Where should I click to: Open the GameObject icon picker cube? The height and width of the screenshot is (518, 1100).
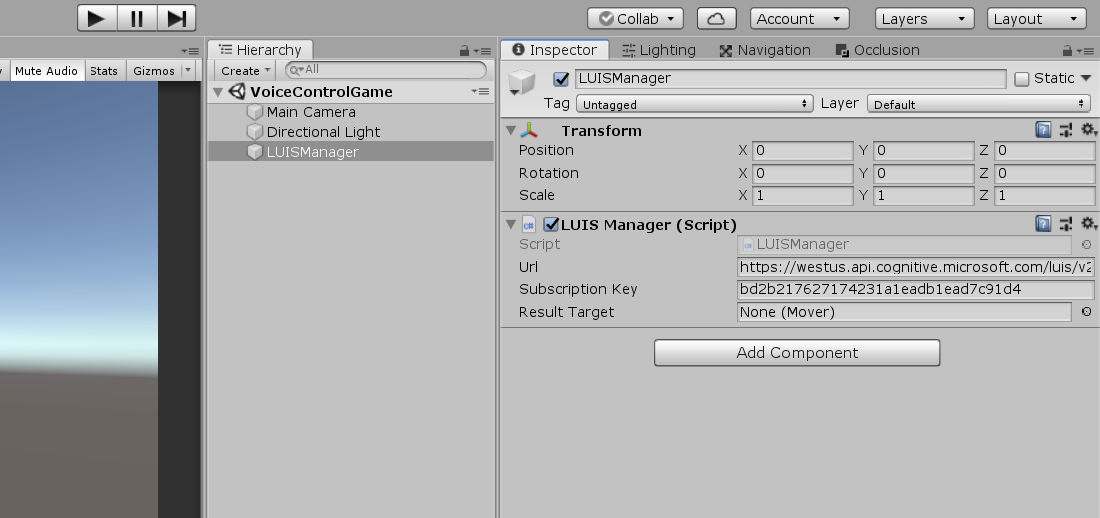coord(521,83)
